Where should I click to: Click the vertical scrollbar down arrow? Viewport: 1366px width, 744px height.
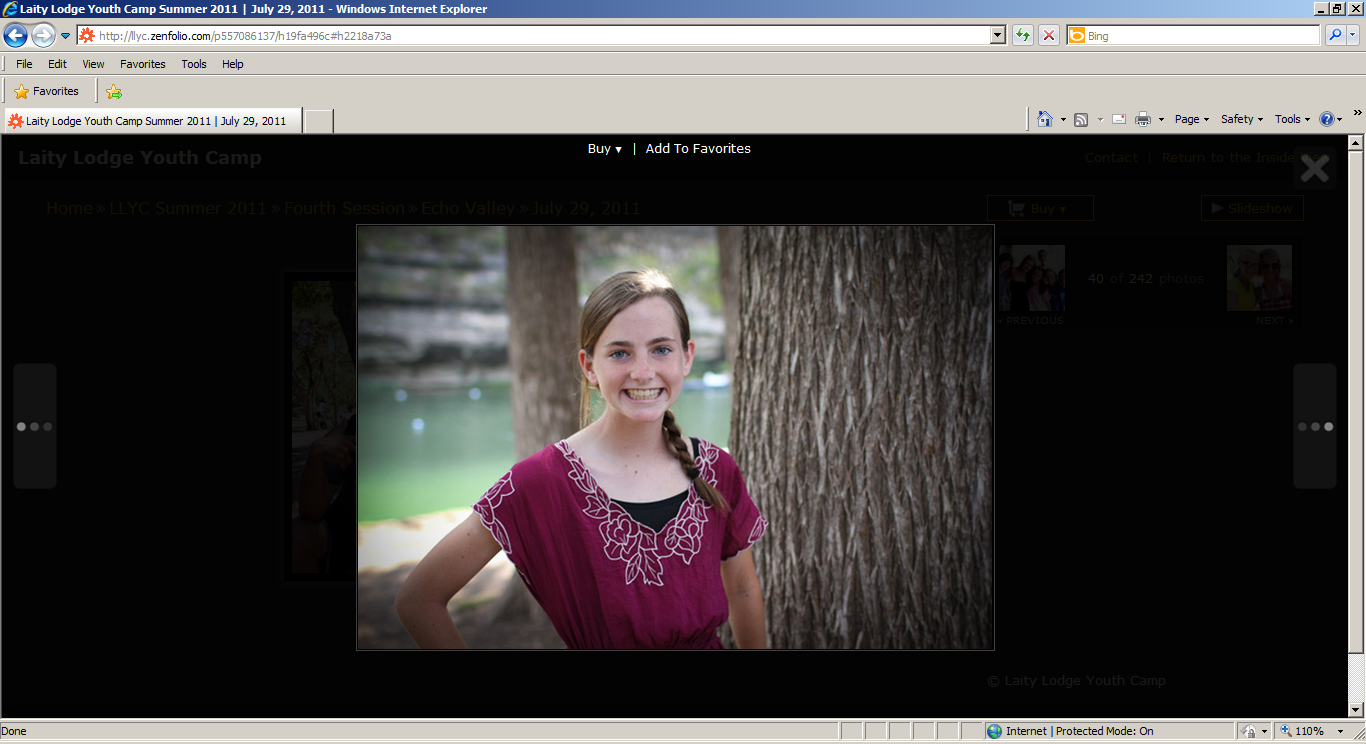click(1356, 710)
